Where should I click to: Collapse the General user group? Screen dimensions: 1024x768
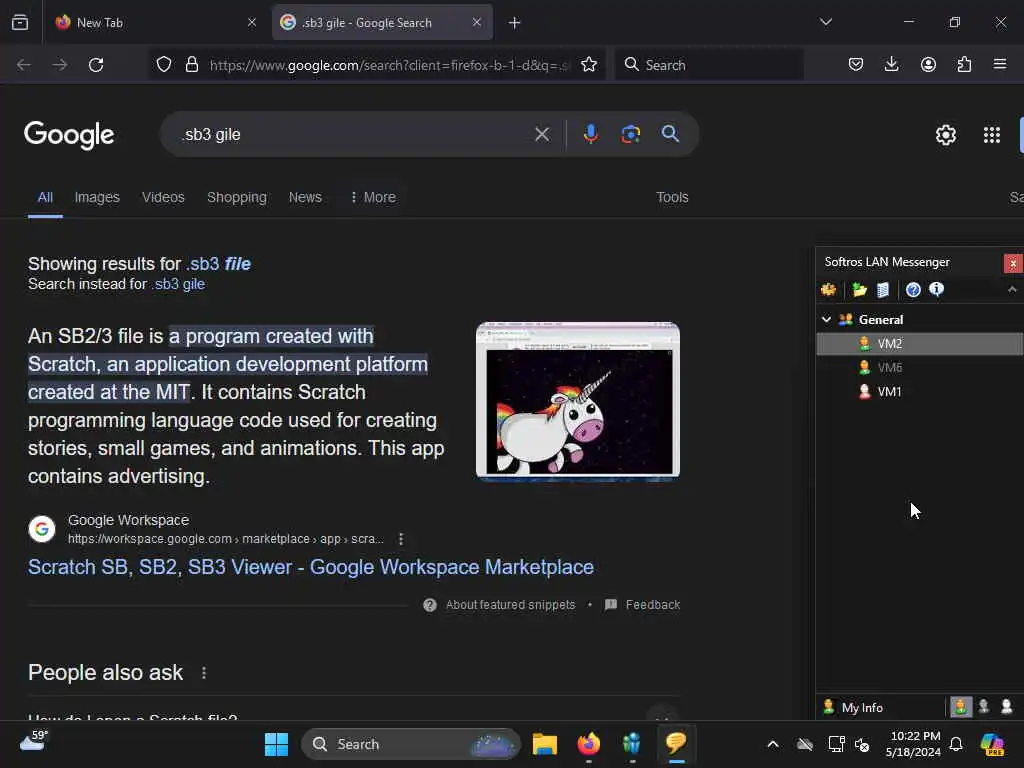[826, 319]
